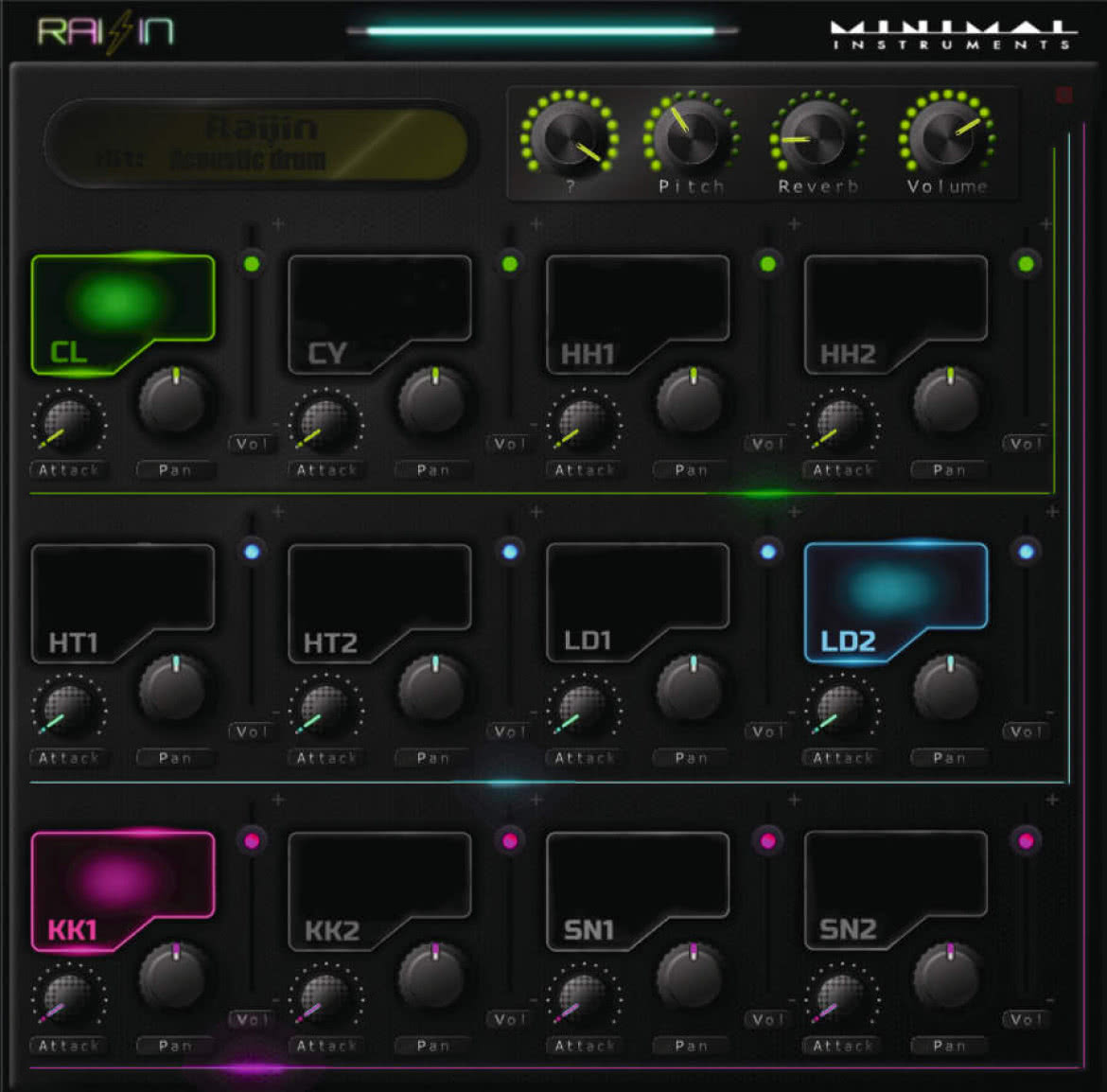Trigger the HT1 drum pad

pyautogui.click(x=123, y=603)
